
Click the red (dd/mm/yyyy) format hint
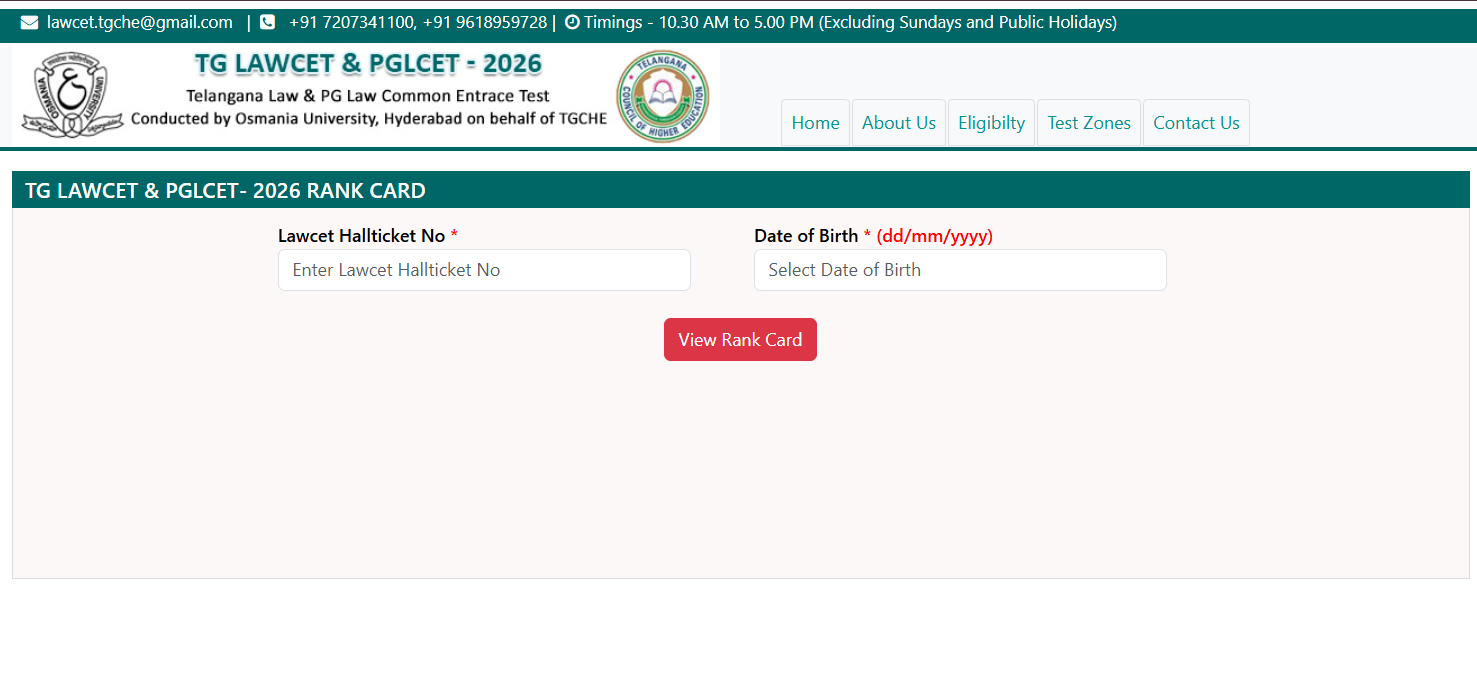tap(934, 236)
